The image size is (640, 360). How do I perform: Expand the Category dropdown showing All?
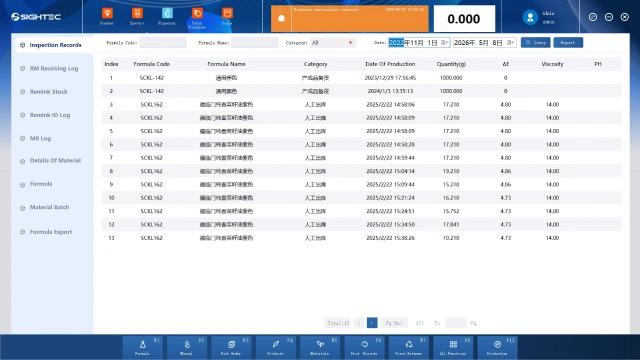pyautogui.click(x=333, y=42)
